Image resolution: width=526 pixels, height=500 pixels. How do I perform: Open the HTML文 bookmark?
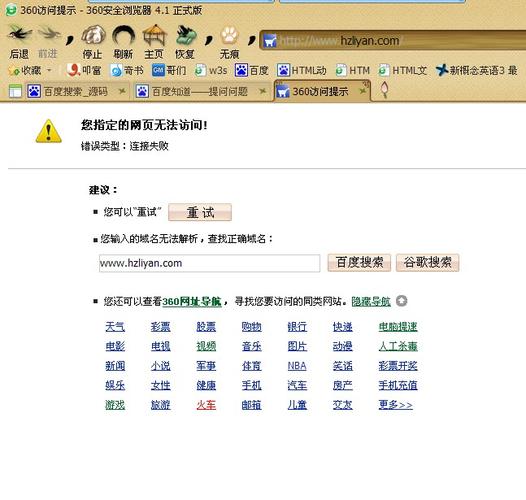coord(403,70)
